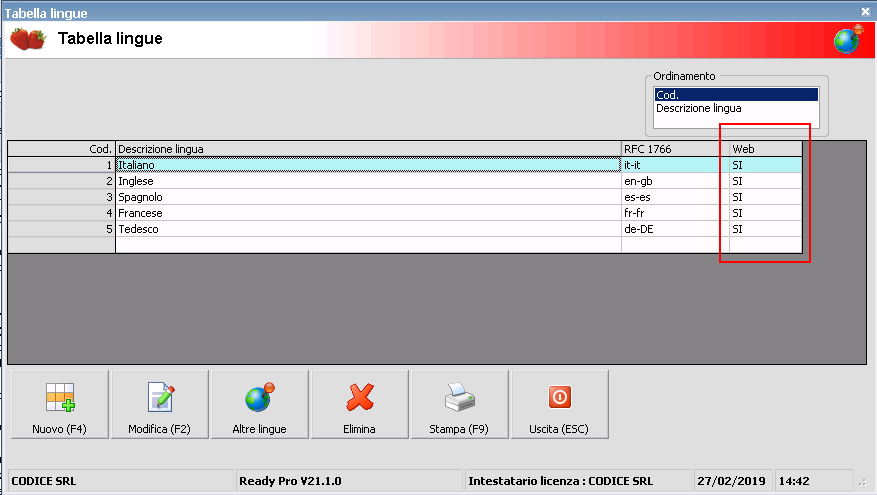Sort by Descrizione lingua in Ordinamento
This screenshot has height=495, width=877.
(736, 108)
